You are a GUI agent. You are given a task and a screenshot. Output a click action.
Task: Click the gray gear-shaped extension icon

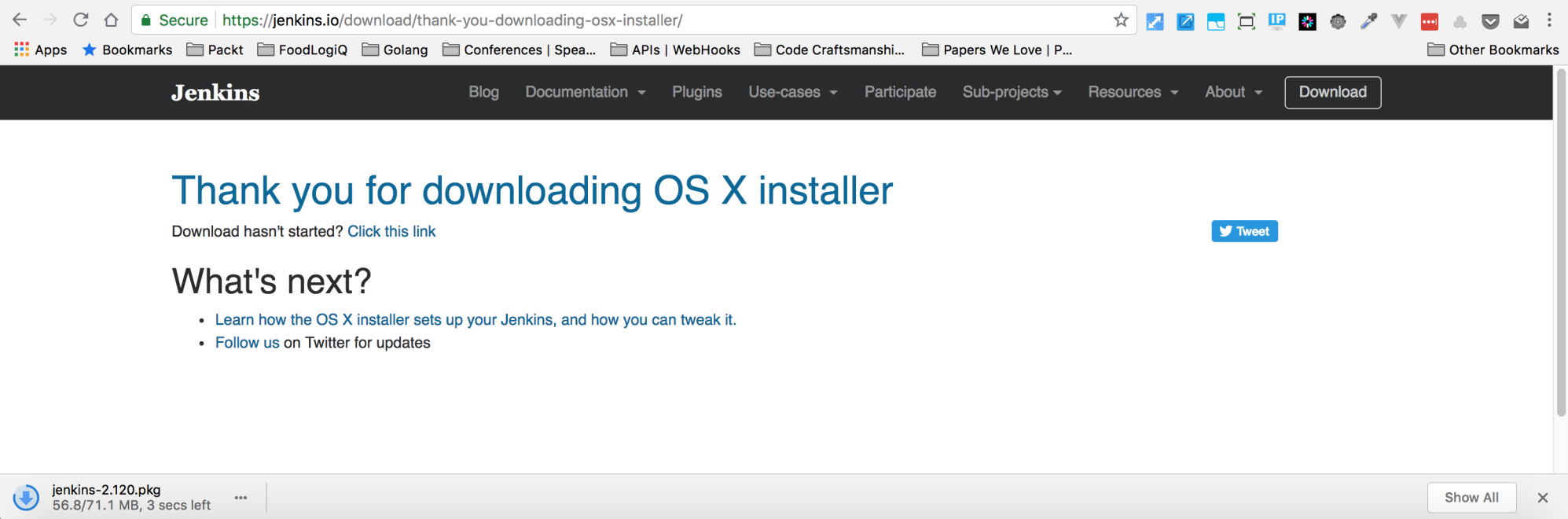(x=1338, y=22)
